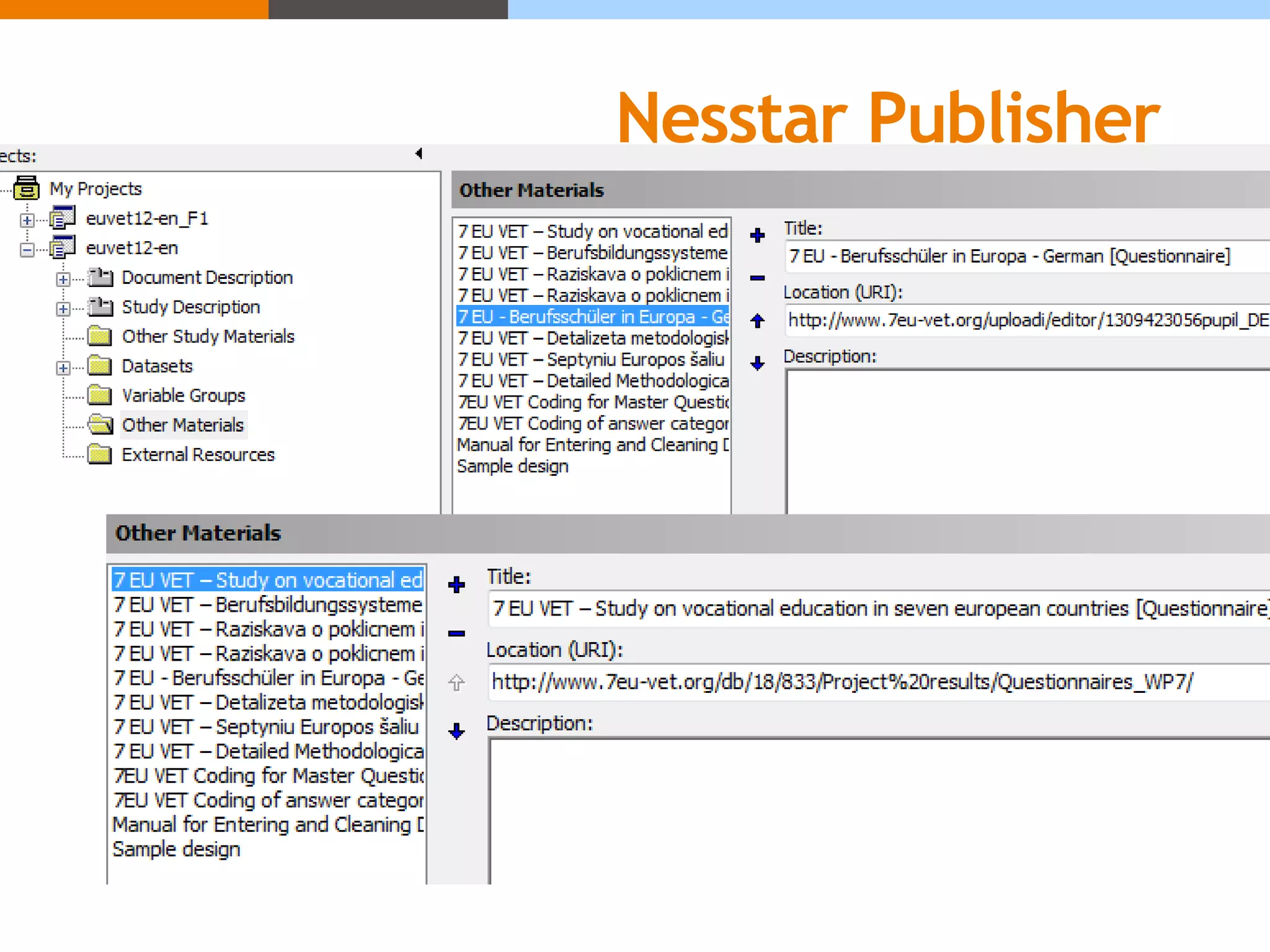Edit the upper Title field with German Questionnaire
The image size is (1270, 952).
pyautogui.click(x=1028, y=256)
